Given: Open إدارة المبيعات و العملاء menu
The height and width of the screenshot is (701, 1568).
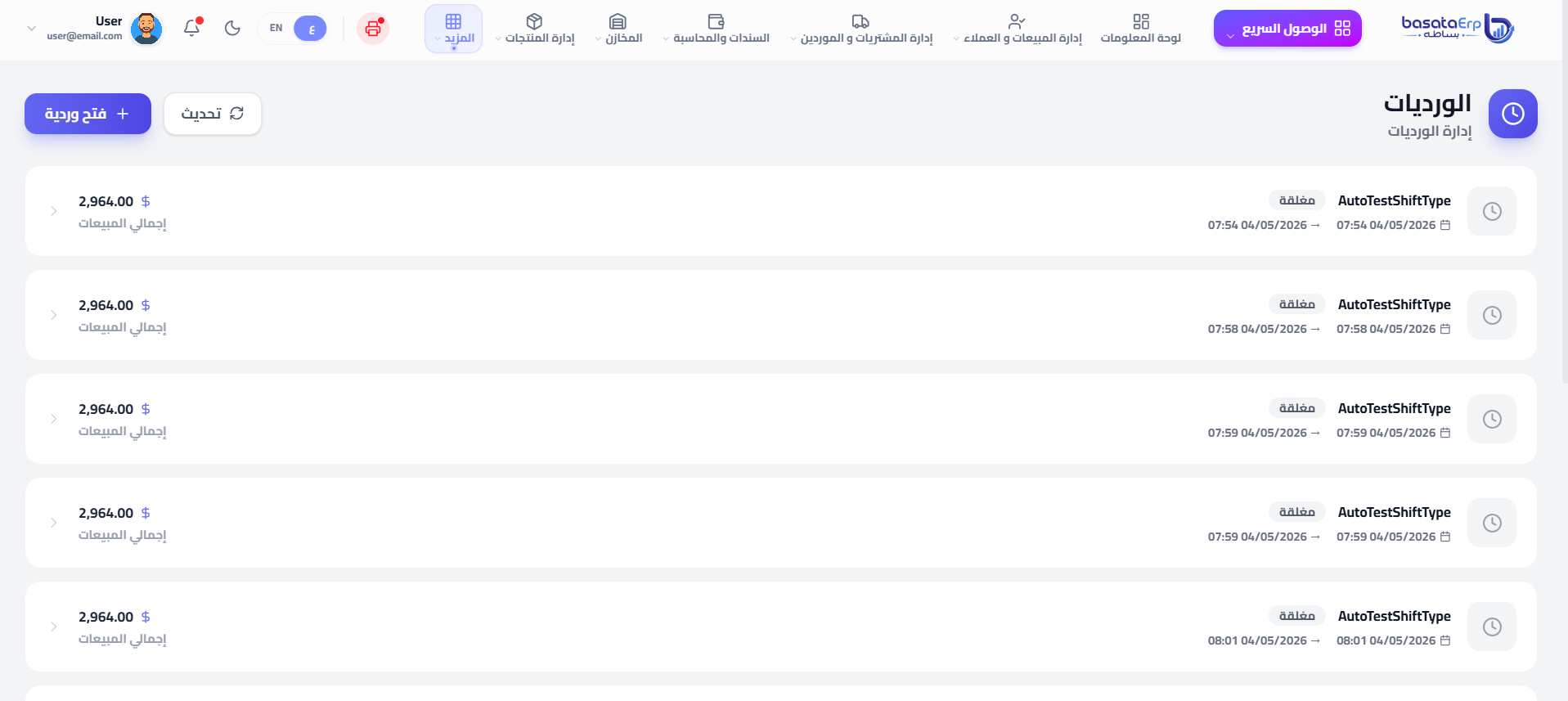Looking at the screenshot, I should coord(1018,29).
